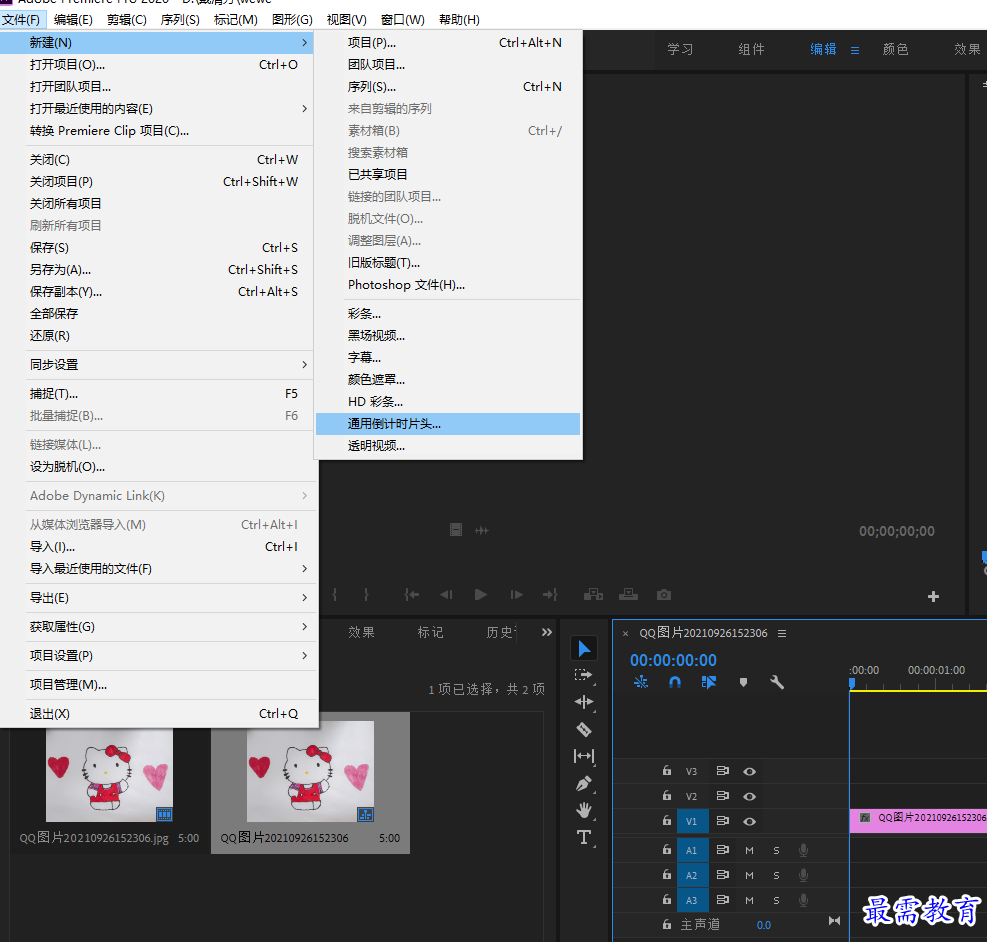Select the Slip tool

point(584,756)
